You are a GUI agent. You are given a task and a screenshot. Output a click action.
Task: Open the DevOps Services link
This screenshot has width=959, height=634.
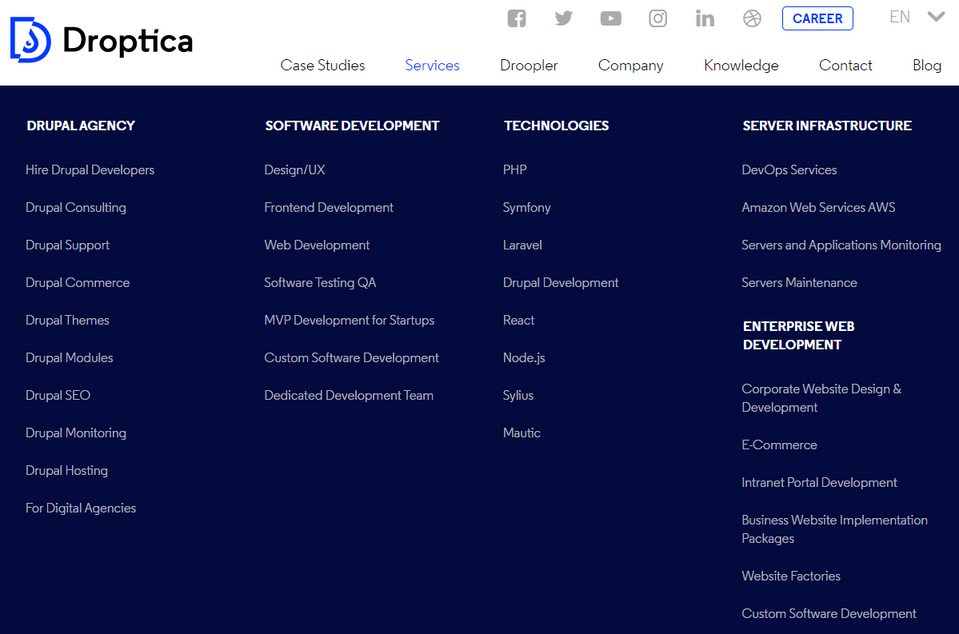(789, 170)
